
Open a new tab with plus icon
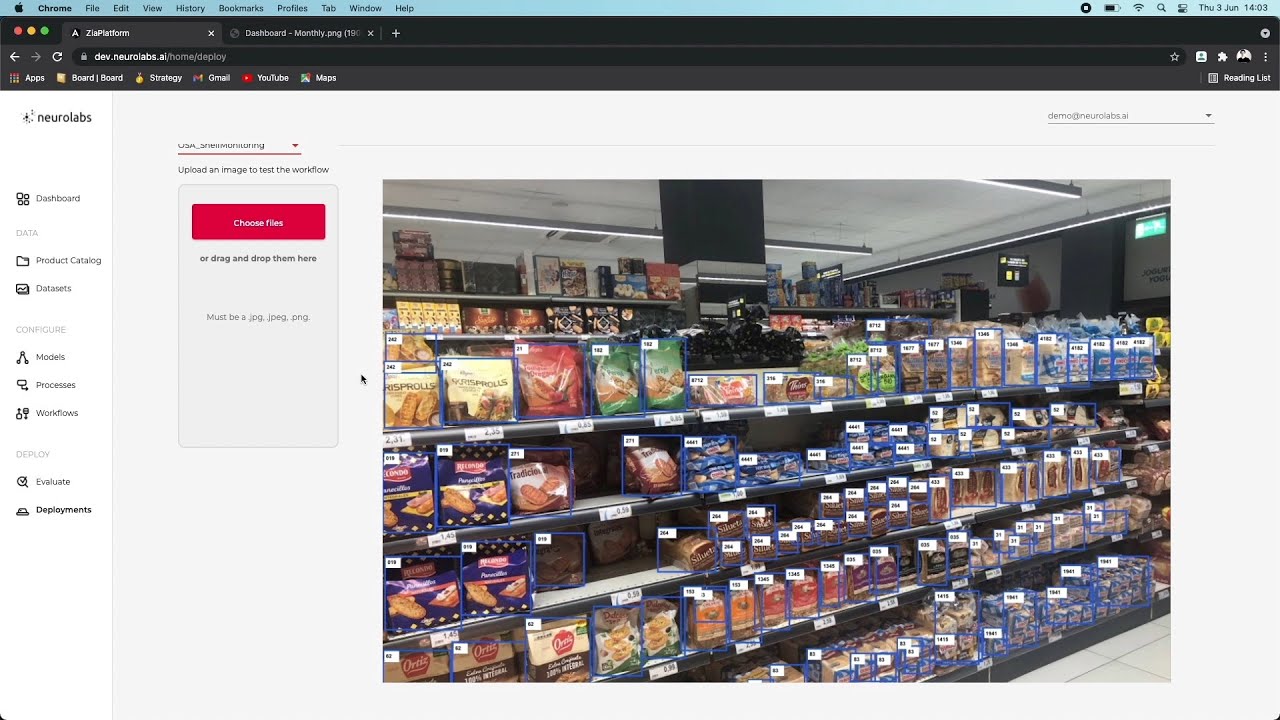coord(396,33)
